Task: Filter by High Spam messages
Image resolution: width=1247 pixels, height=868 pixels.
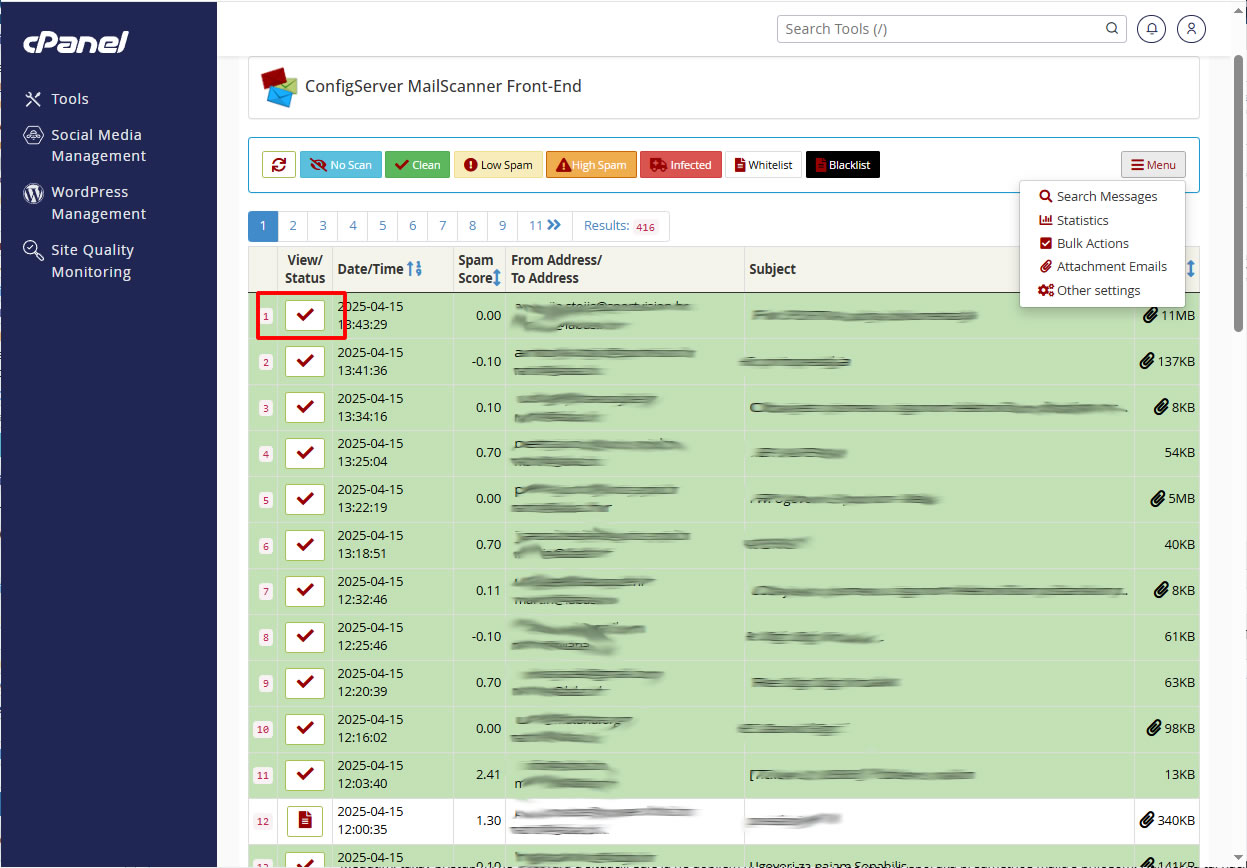Action: (591, 165)
